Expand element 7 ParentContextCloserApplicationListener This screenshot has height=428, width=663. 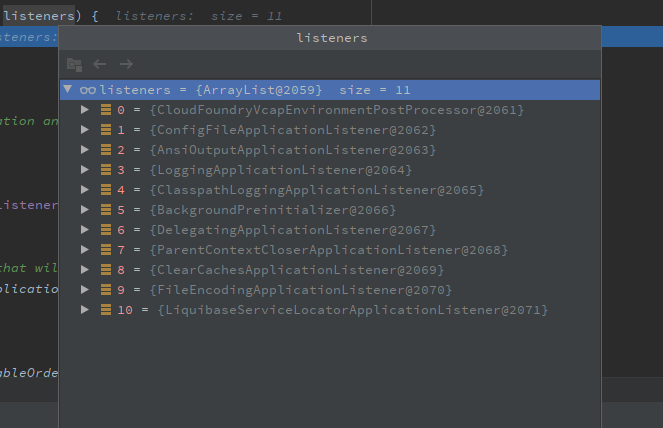(85, 250)
